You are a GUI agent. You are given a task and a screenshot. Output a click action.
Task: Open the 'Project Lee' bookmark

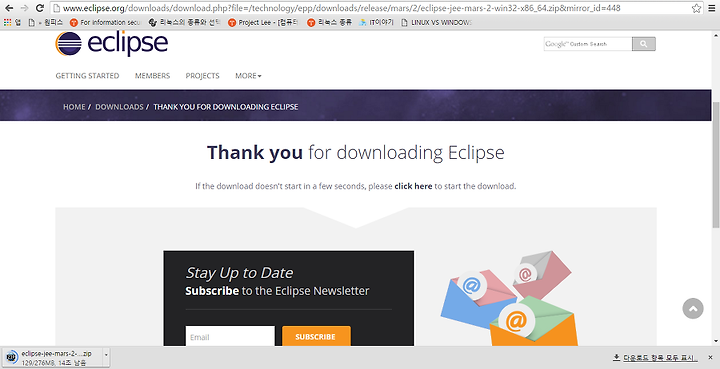pyautogui.click(x=264, y=22)
